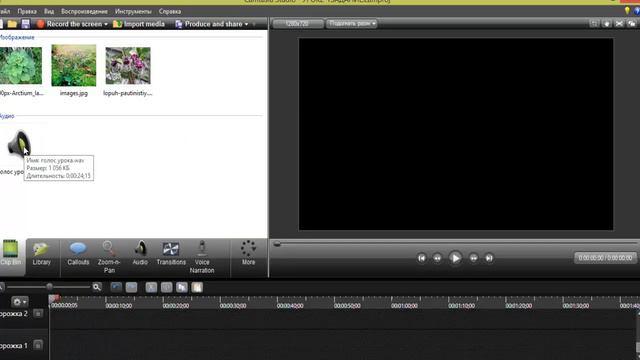Click the 0:00:00:00 timecode display

(x=605, y=258)
